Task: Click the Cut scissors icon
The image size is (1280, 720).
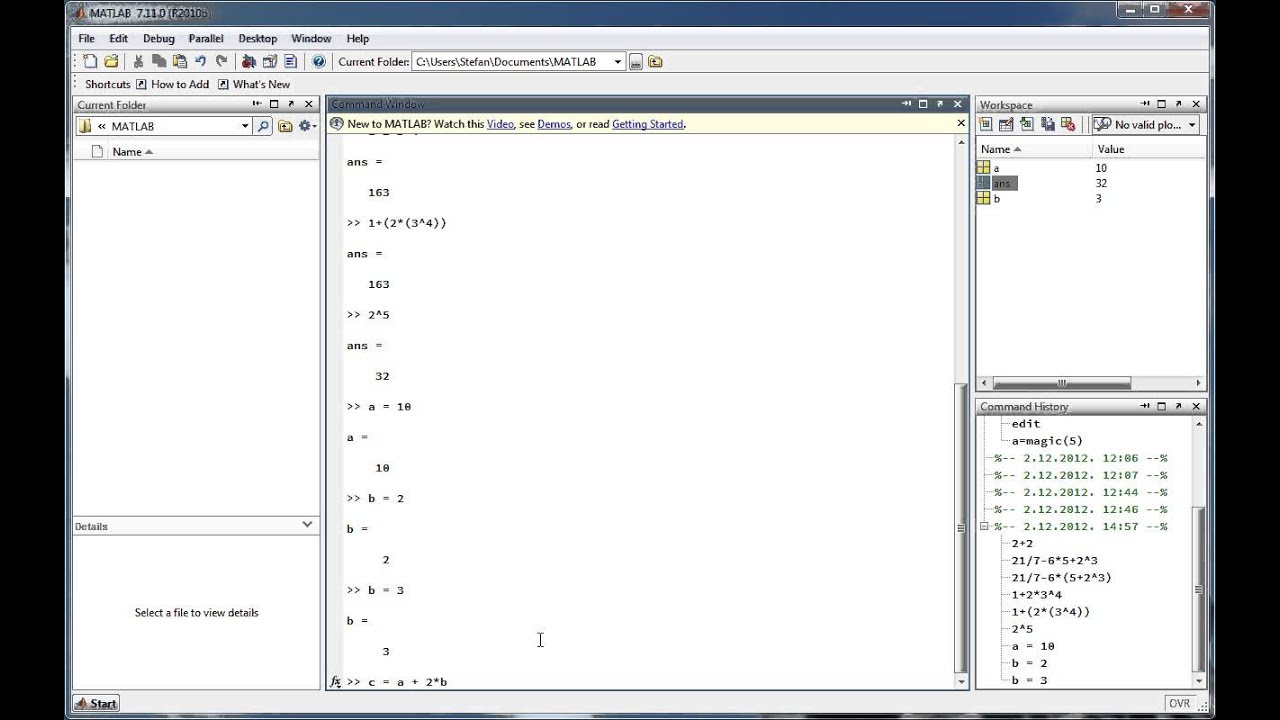Action: 139,61
